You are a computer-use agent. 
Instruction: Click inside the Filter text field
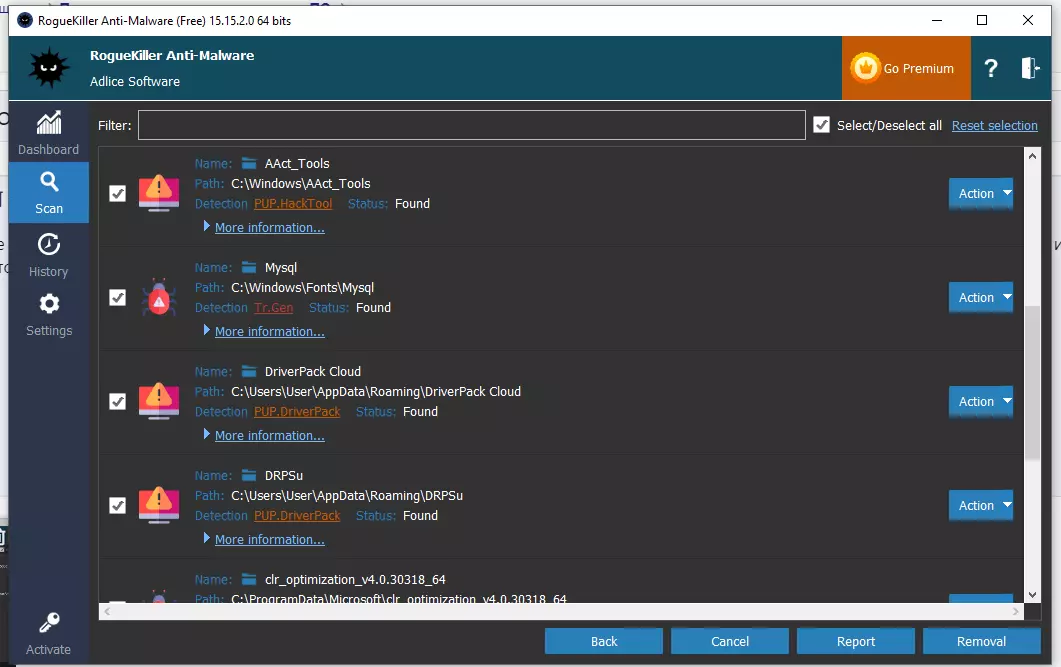tap(471, 125)
